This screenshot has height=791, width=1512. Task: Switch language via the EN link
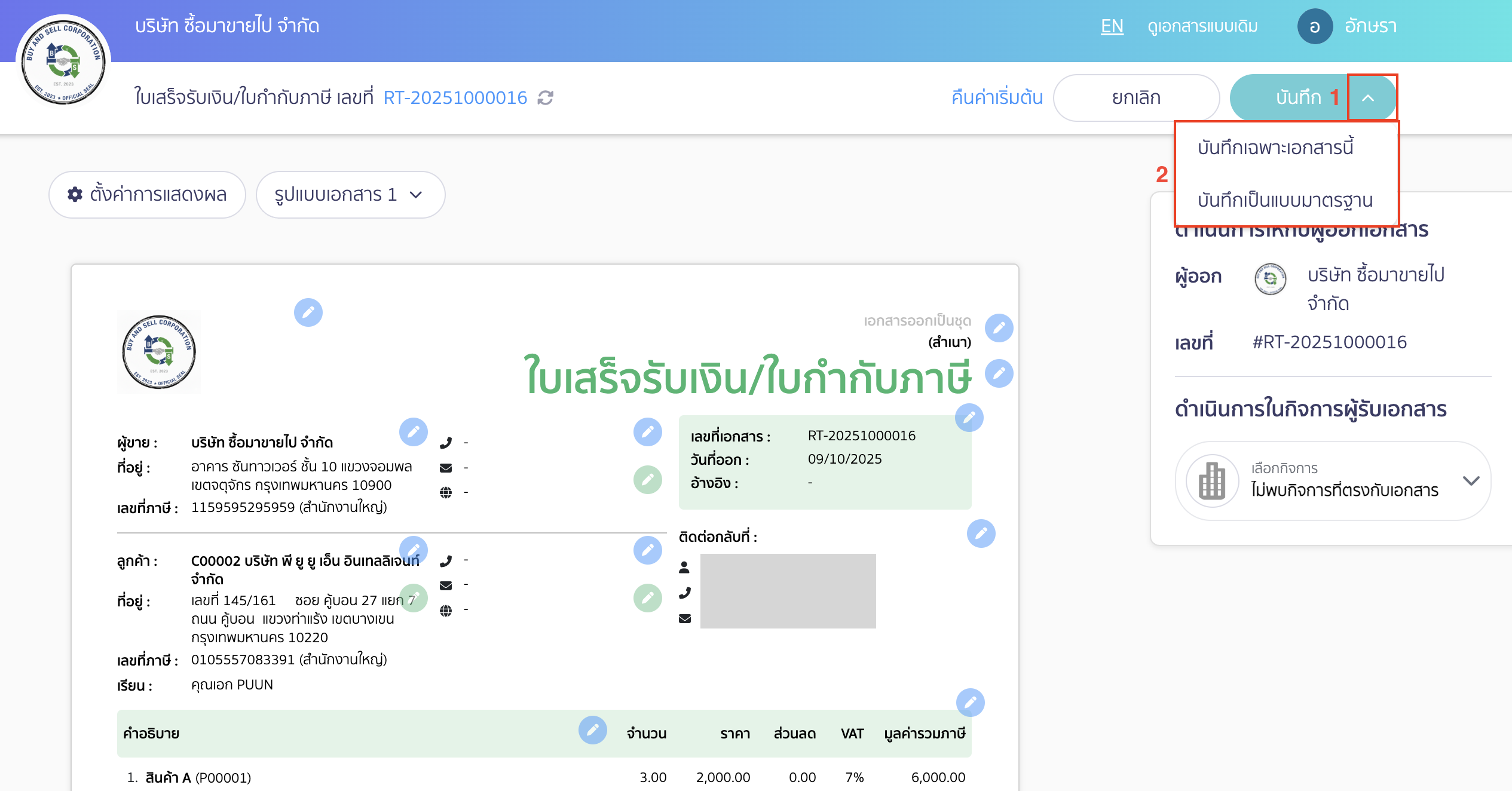(x=1112, y=26)
